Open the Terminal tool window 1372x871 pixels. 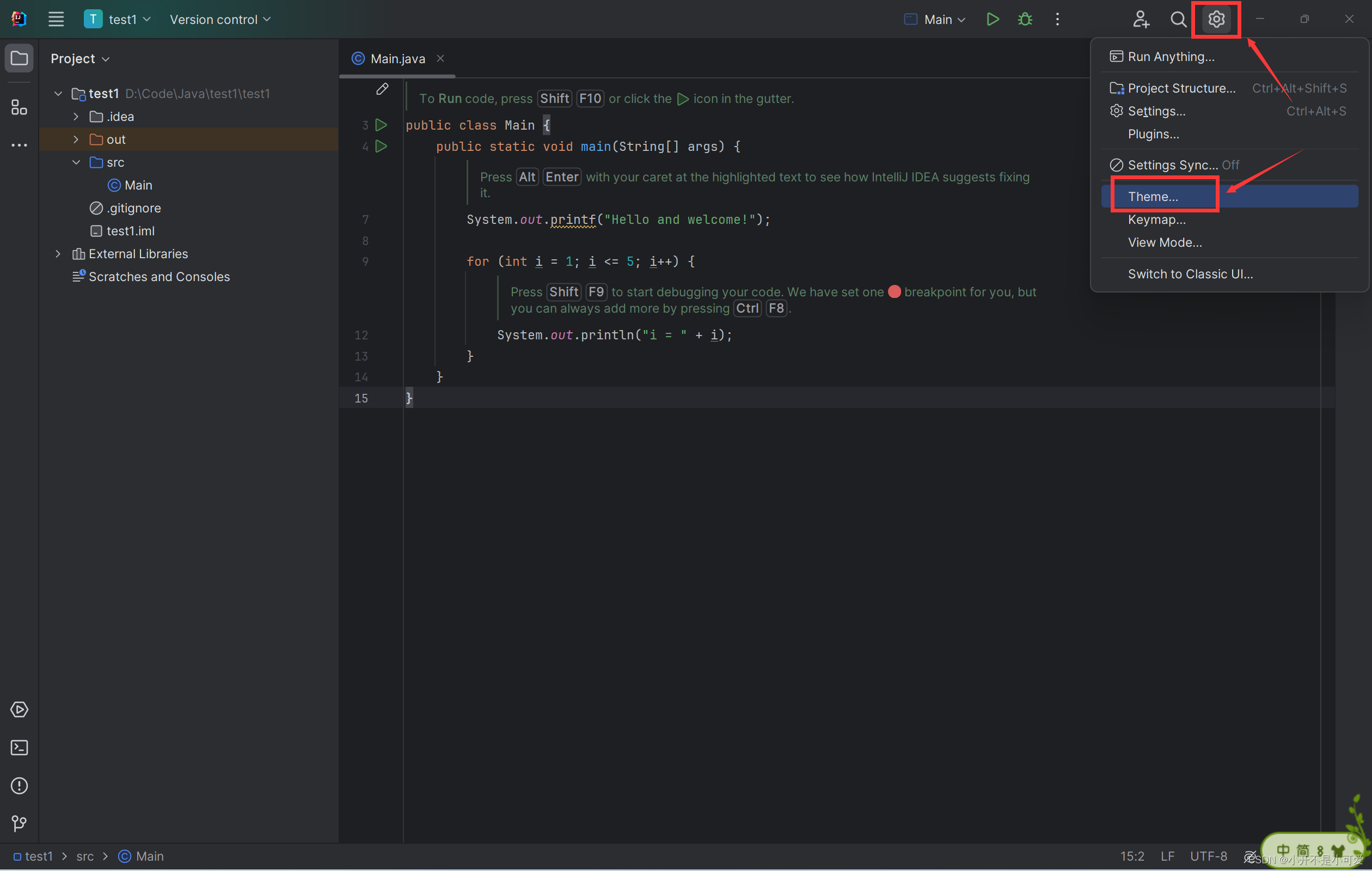[20, 747]
